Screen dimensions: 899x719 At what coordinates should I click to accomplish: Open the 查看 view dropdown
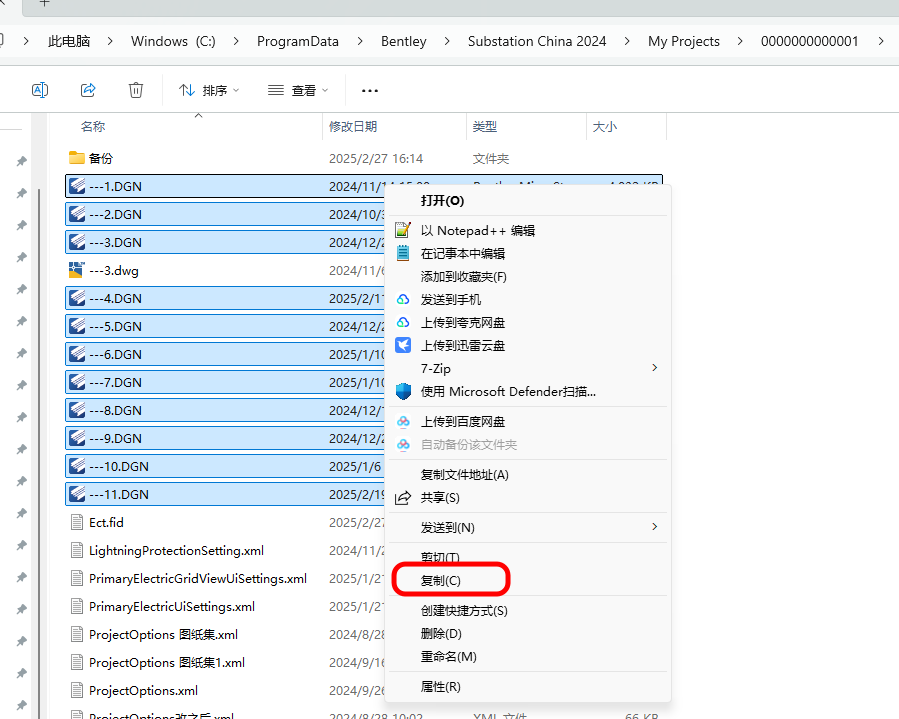pyautogui.click(x=298, y=91)
